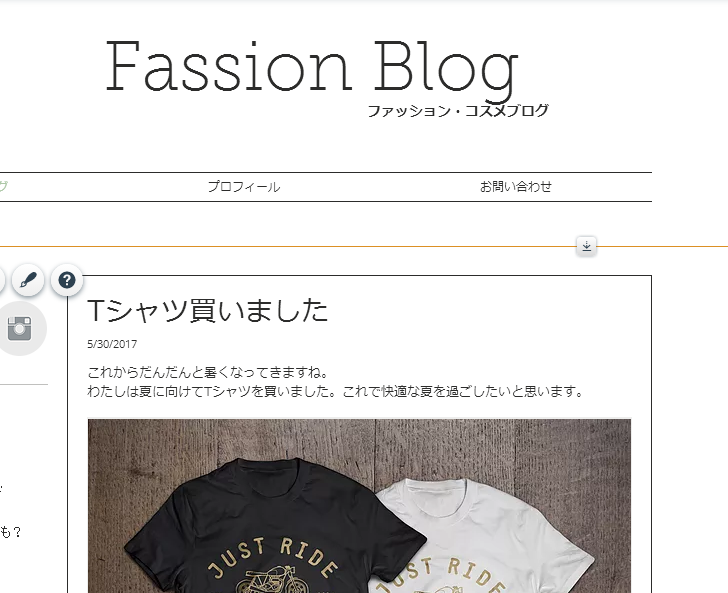Viewport: 728px width, 593px height.
Task: Click the partially visible round button beside paintbrush
Action: coord(2,280)
